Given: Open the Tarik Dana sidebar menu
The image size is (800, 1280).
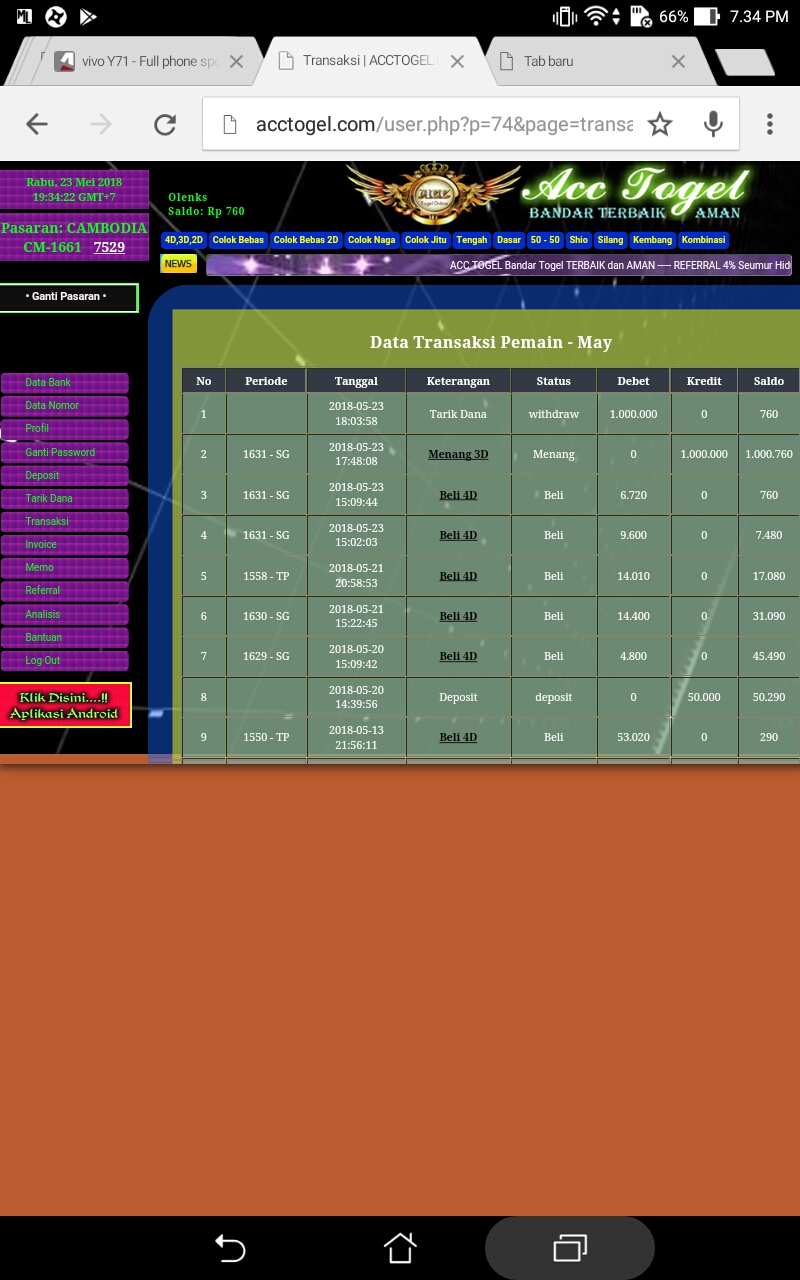Looking at the screenshot, I should [x=64, y=498].
